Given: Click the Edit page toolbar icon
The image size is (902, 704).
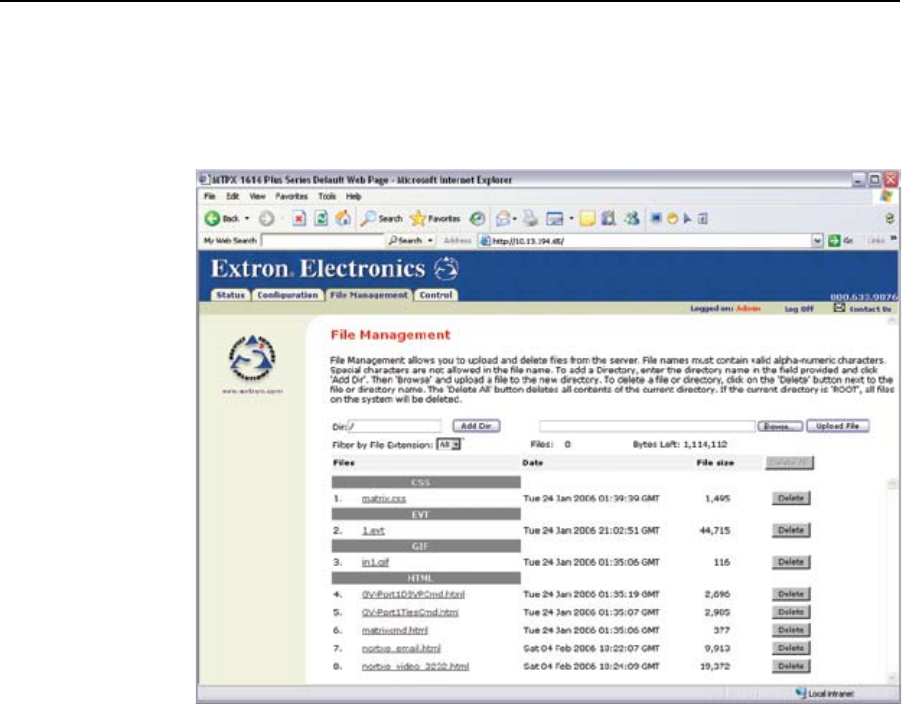Looking at the screenshot, I should click(555, 219).
